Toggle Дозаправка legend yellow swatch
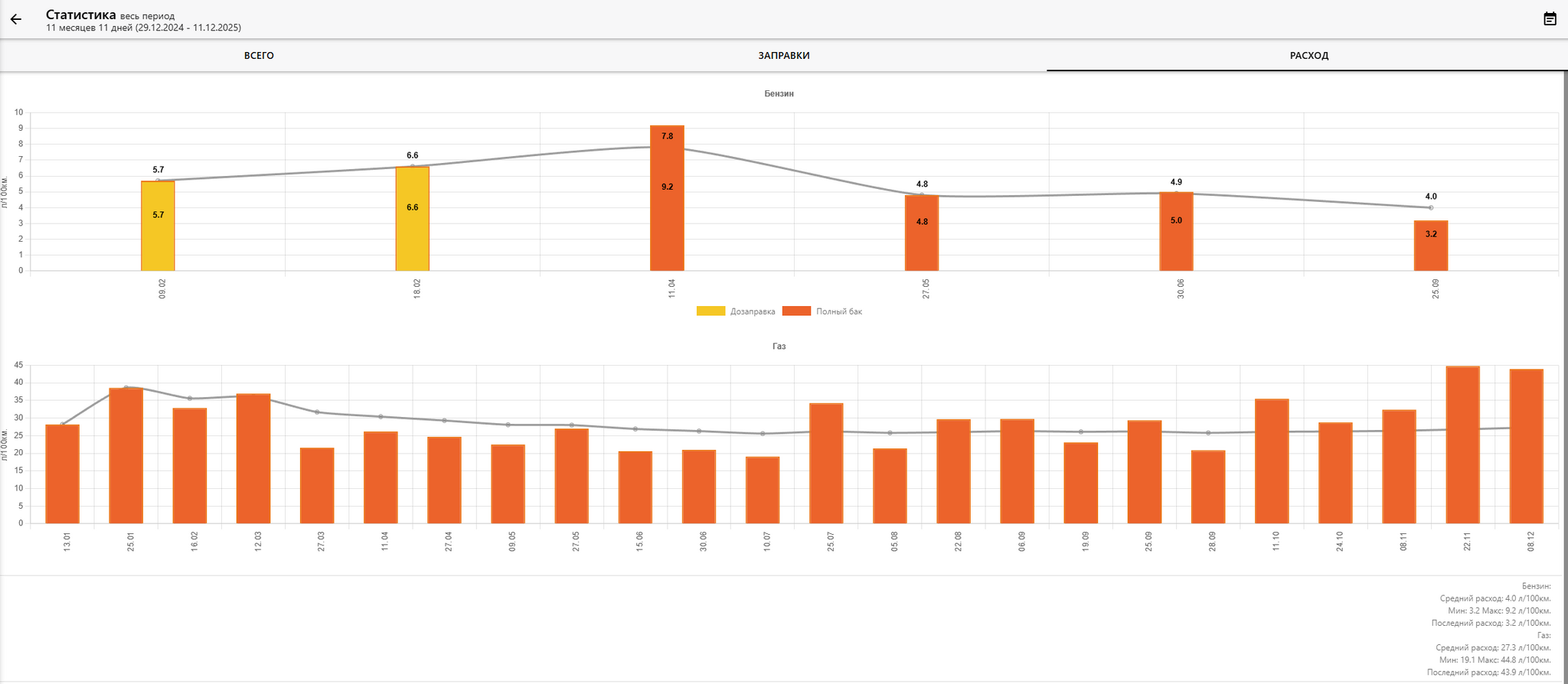 coord(710,311)
